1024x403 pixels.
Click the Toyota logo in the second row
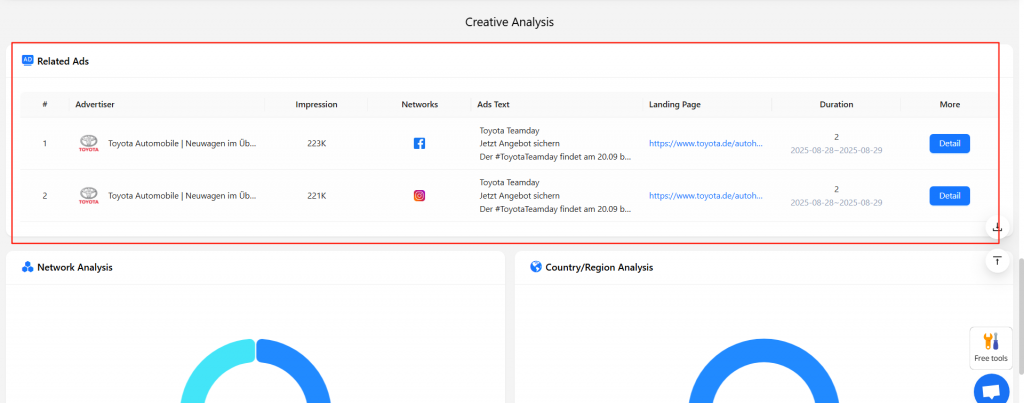point(89,196)
